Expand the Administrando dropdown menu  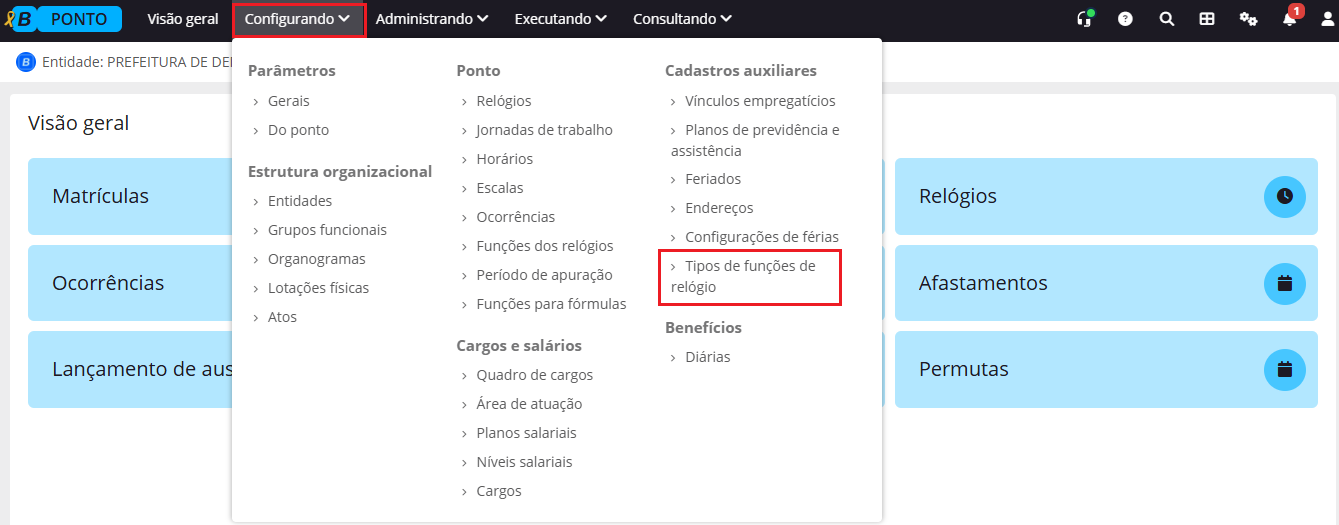tap(431, 19)
